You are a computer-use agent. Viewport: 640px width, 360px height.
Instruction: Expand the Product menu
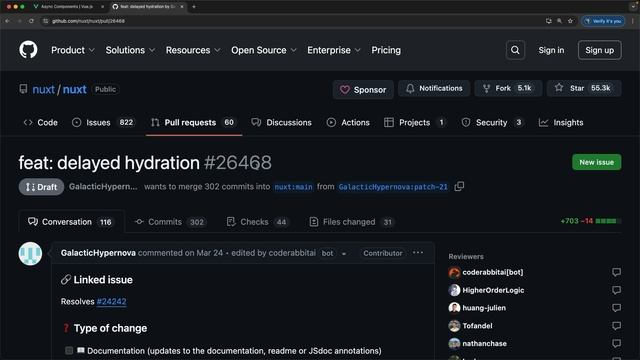(73, 50)
